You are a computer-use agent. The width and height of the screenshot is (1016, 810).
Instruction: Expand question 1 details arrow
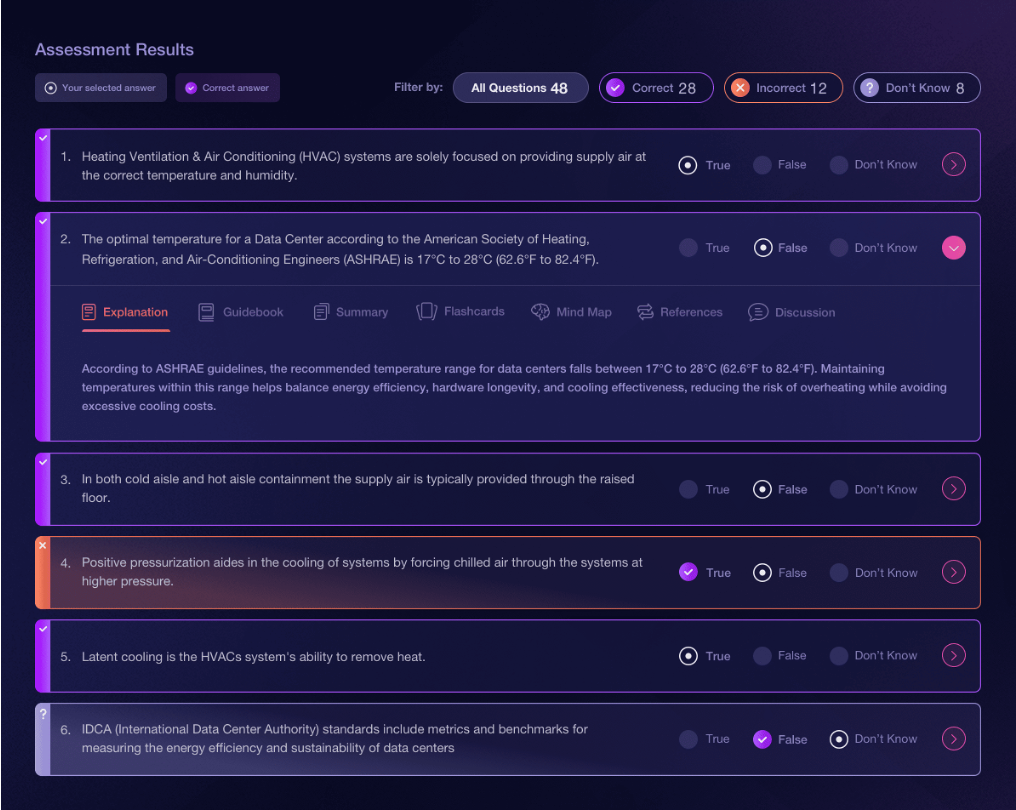pyautogui.click(x=954, y=165)
